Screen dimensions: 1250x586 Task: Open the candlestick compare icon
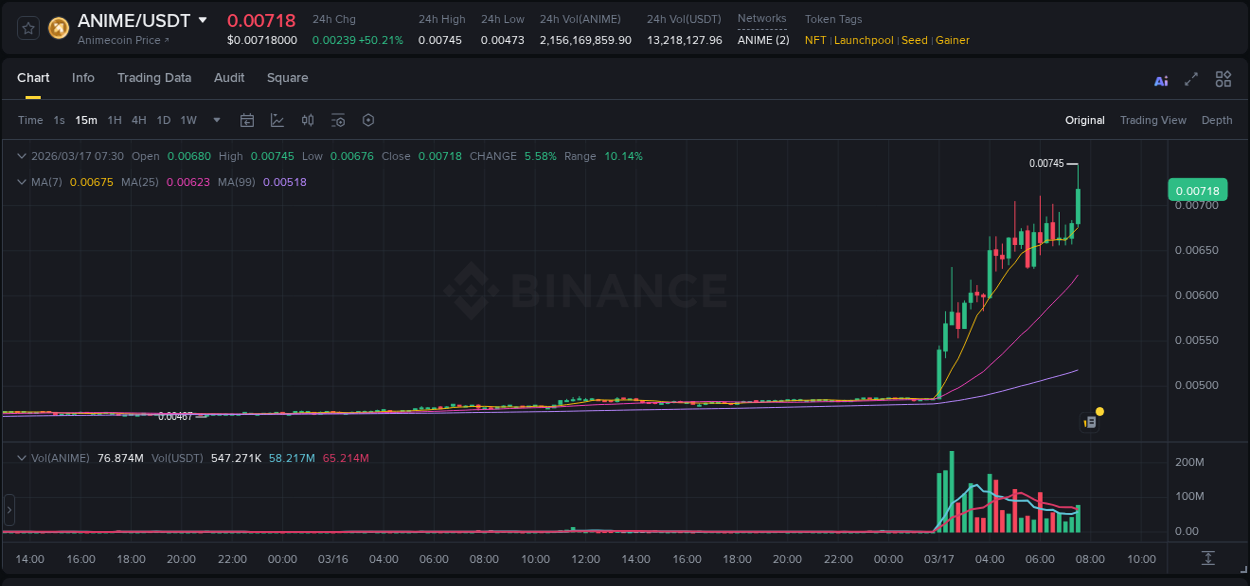(x=307, y=120)
